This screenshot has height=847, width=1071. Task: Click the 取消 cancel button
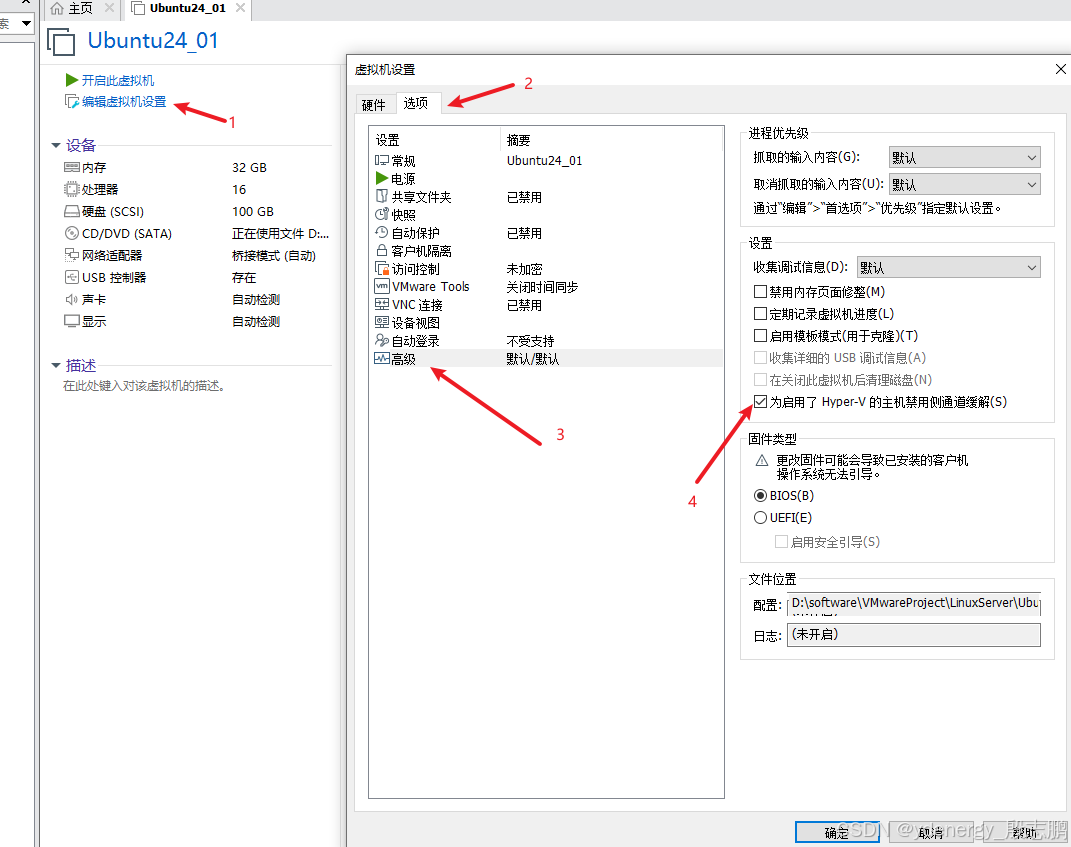[931, 832]
